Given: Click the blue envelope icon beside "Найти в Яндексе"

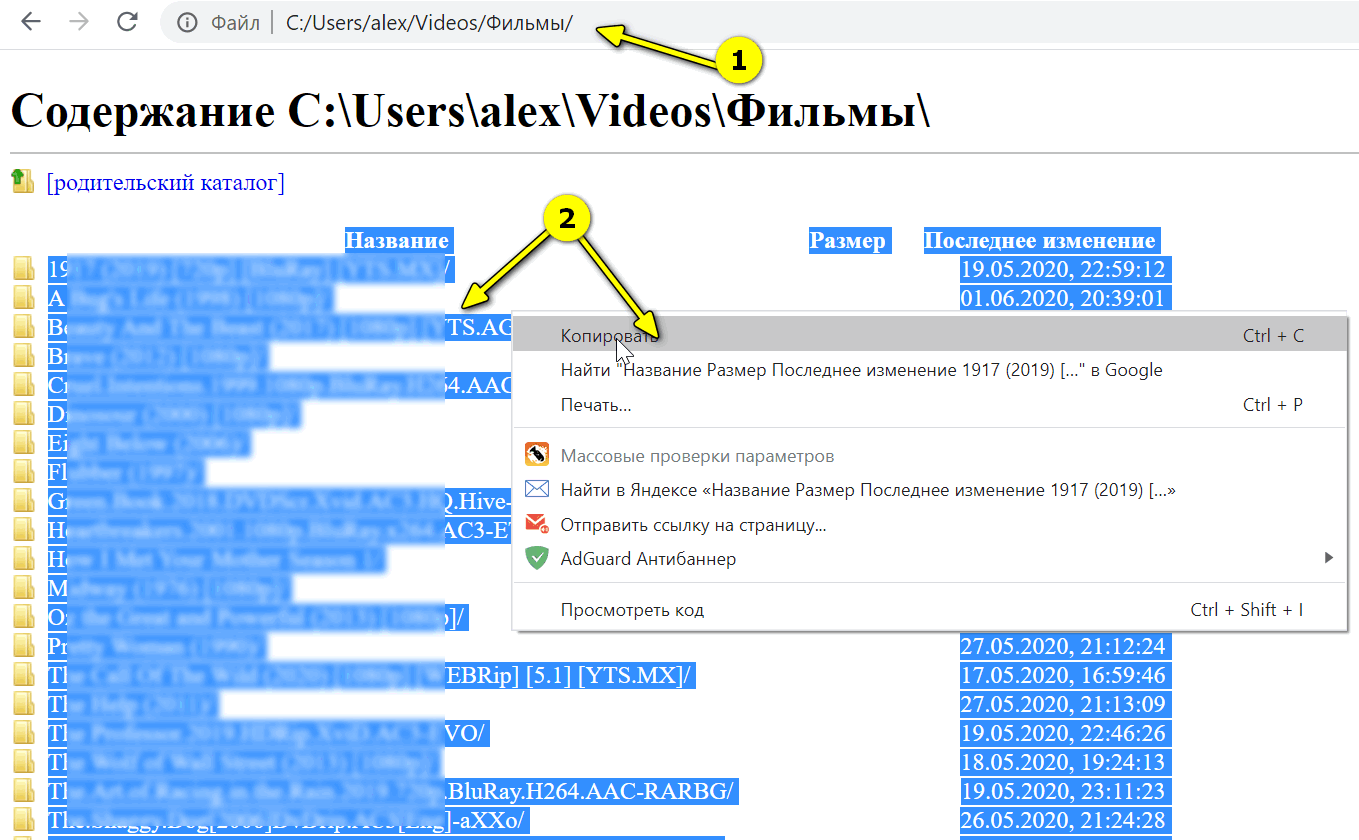Looking at the screenshot, I should (537, 490).
